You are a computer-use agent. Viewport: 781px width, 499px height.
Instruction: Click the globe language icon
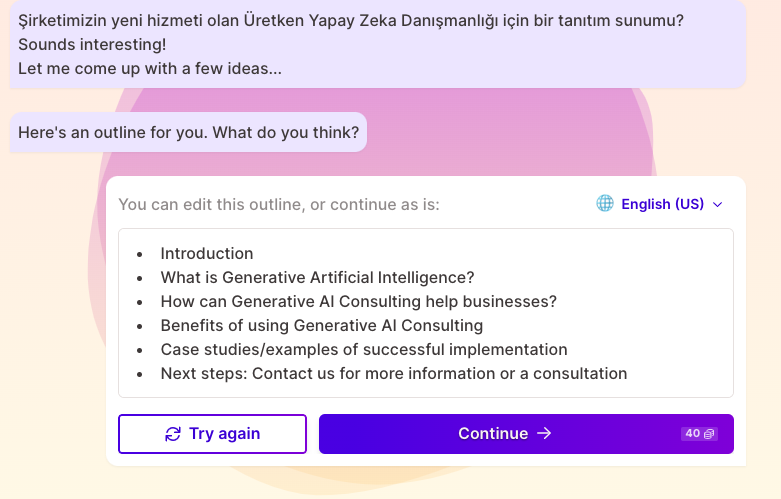605,203
